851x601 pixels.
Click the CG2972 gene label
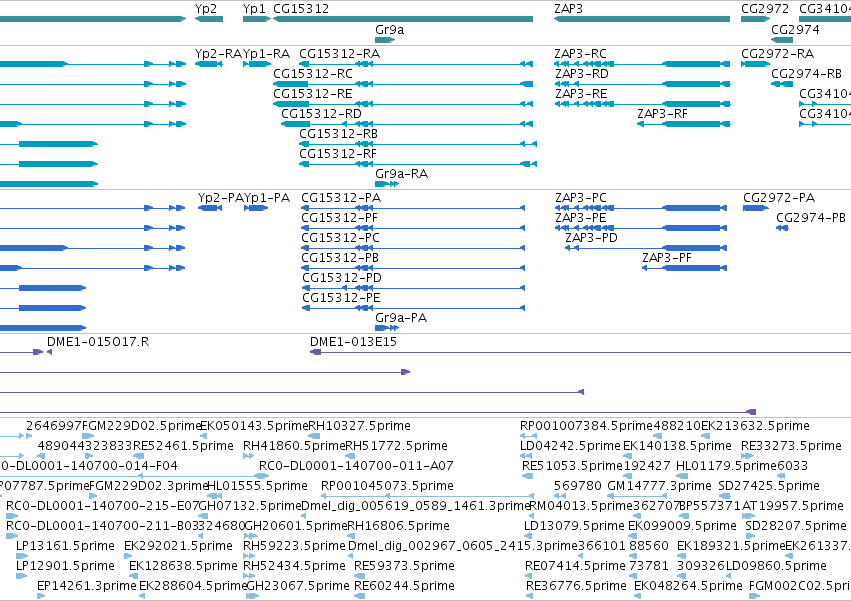pos(765,9)
